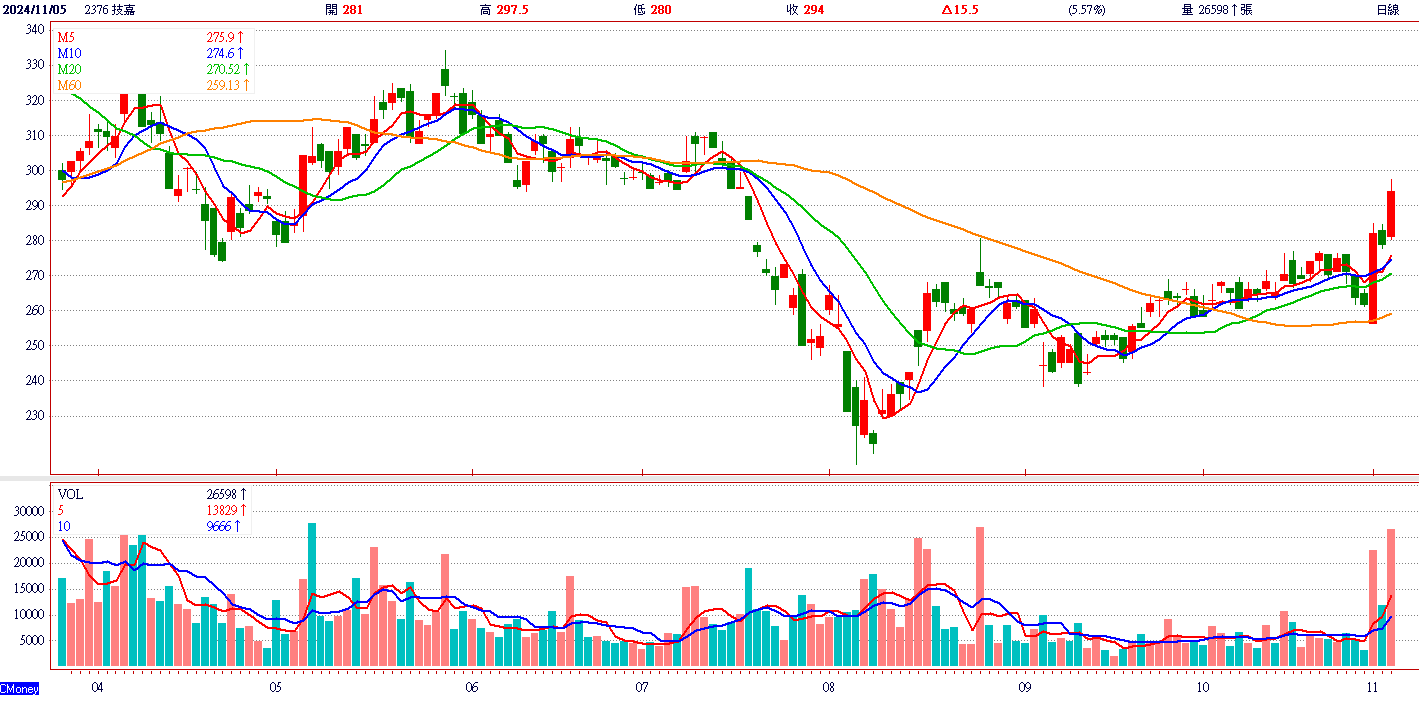1419x705 pixels.
Task: Click the orange M60 legend label
Action: click(69, 85)
